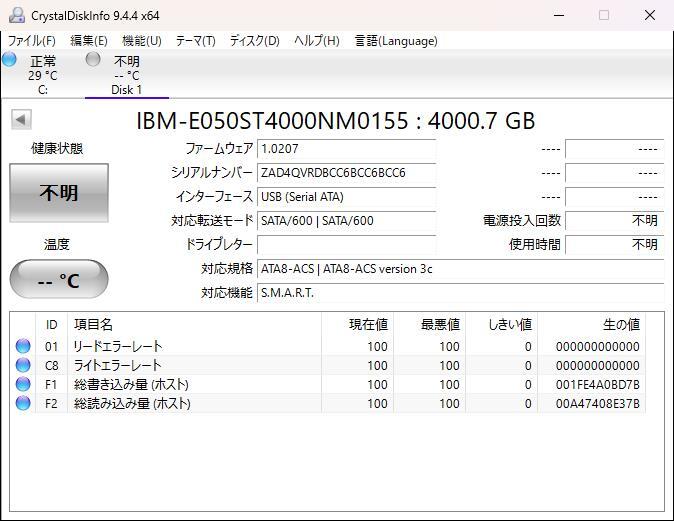Click the ID cell F1
The image size is (674, 521).
click(x=51, y=384)
